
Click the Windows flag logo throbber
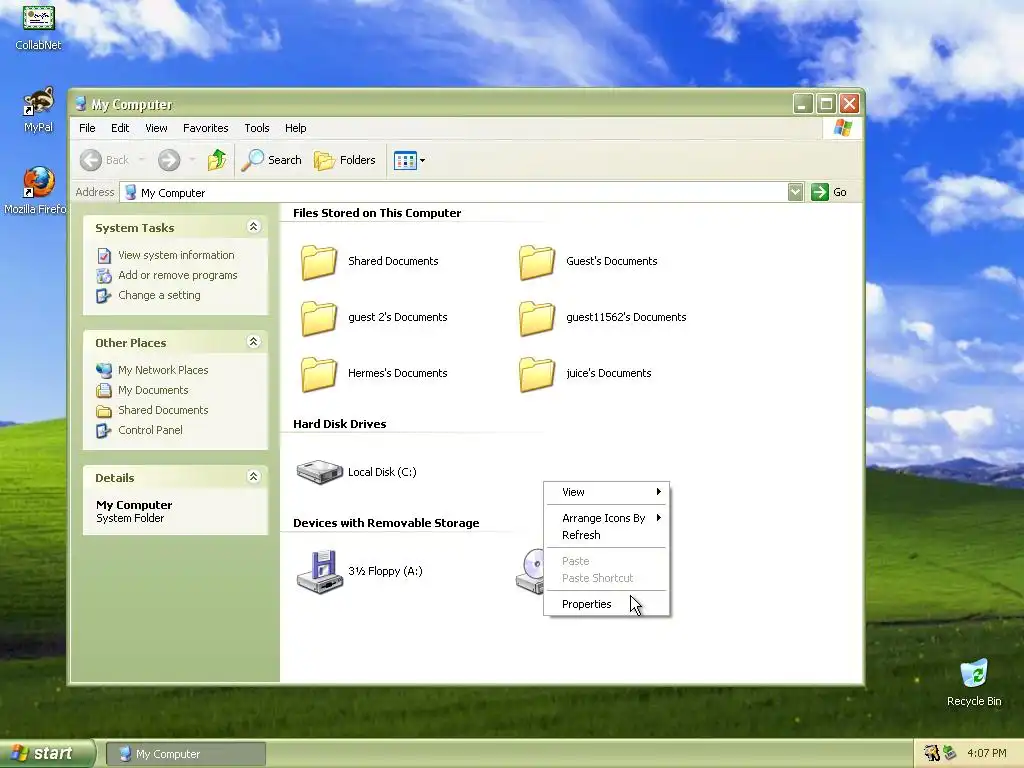pyautogui.click(x=842, y=127)
